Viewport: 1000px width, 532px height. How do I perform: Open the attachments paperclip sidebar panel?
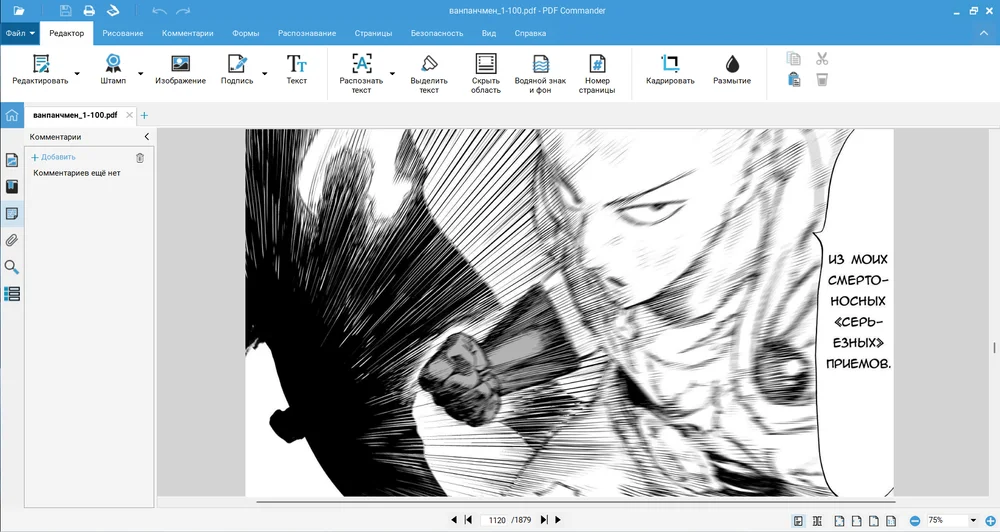(12, 240)
